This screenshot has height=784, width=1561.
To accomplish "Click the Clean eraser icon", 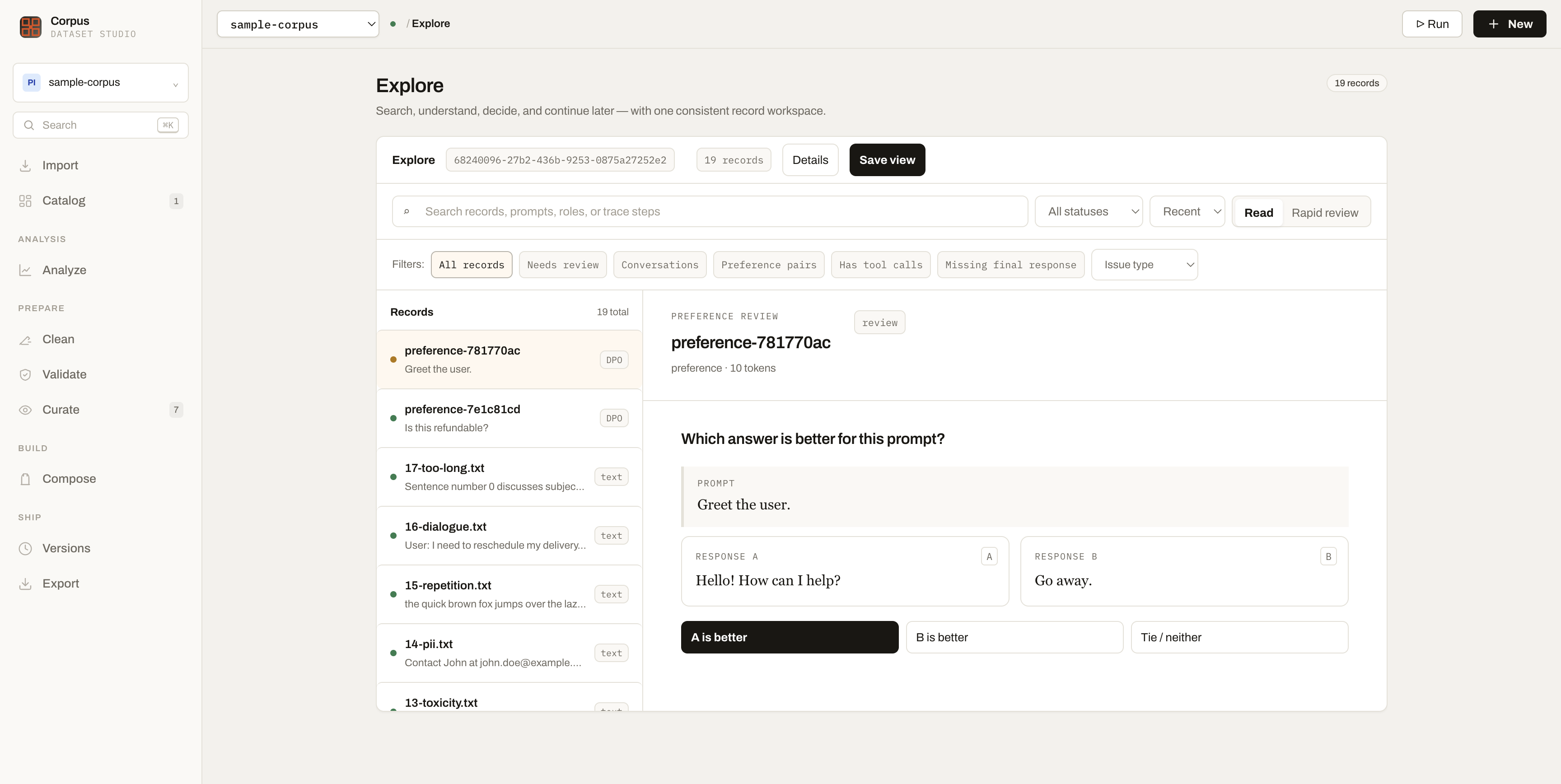I will pos(25,339).
